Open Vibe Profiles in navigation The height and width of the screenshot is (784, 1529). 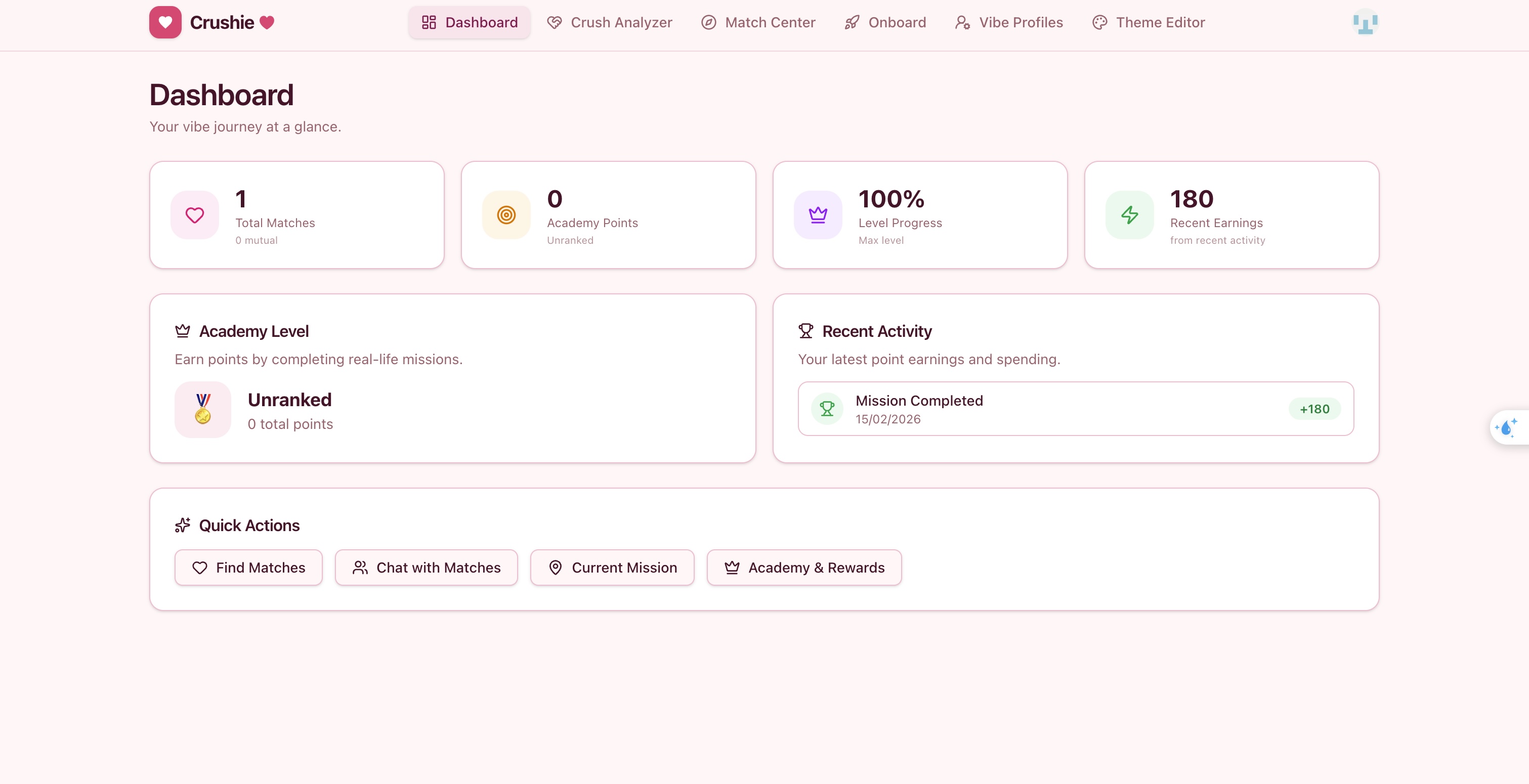[1008, 23]
